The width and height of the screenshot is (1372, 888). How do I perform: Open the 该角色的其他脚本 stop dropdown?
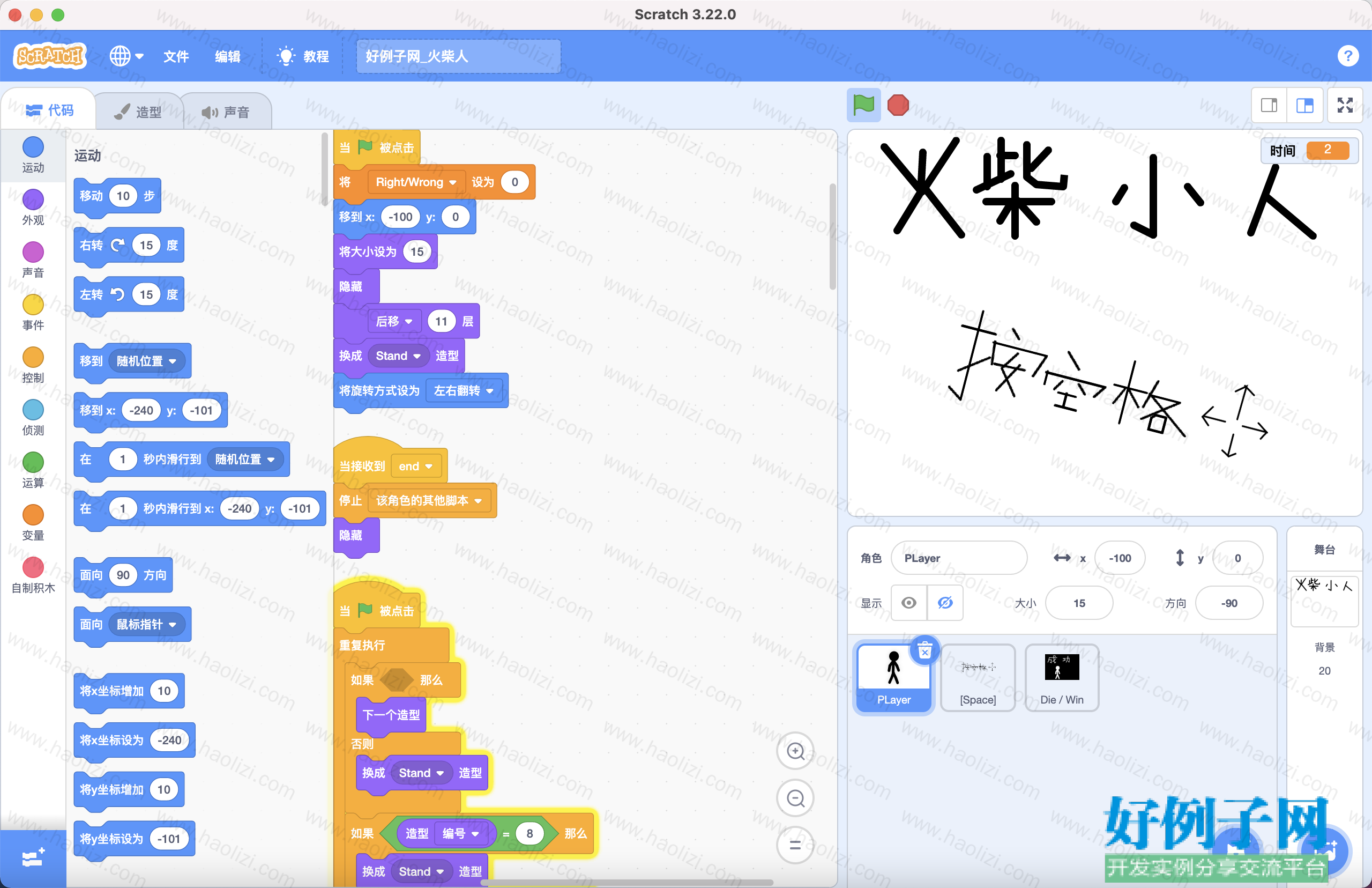(x=429, y=500)
